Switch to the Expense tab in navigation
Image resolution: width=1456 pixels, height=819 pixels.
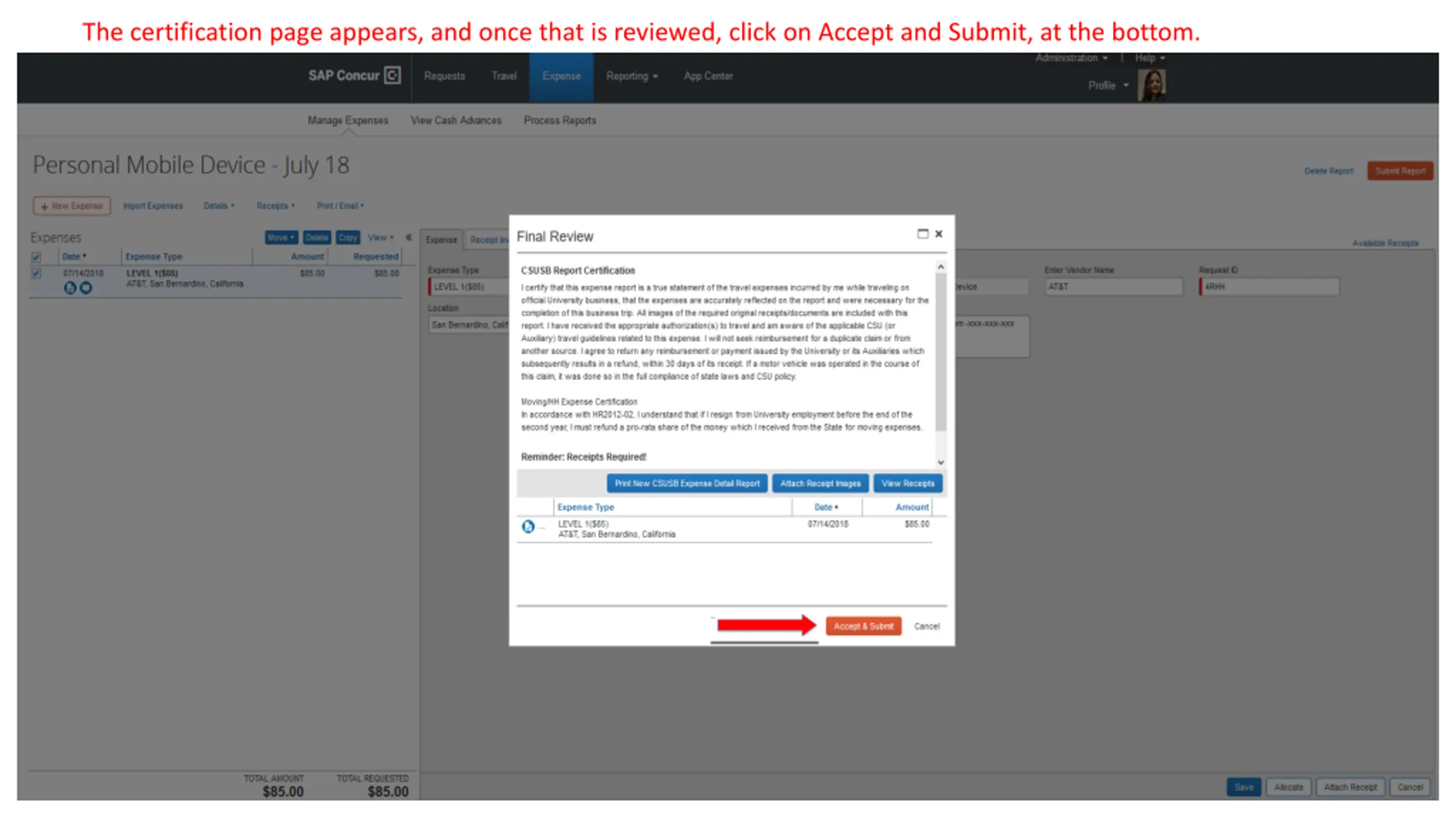coord(561,76)
